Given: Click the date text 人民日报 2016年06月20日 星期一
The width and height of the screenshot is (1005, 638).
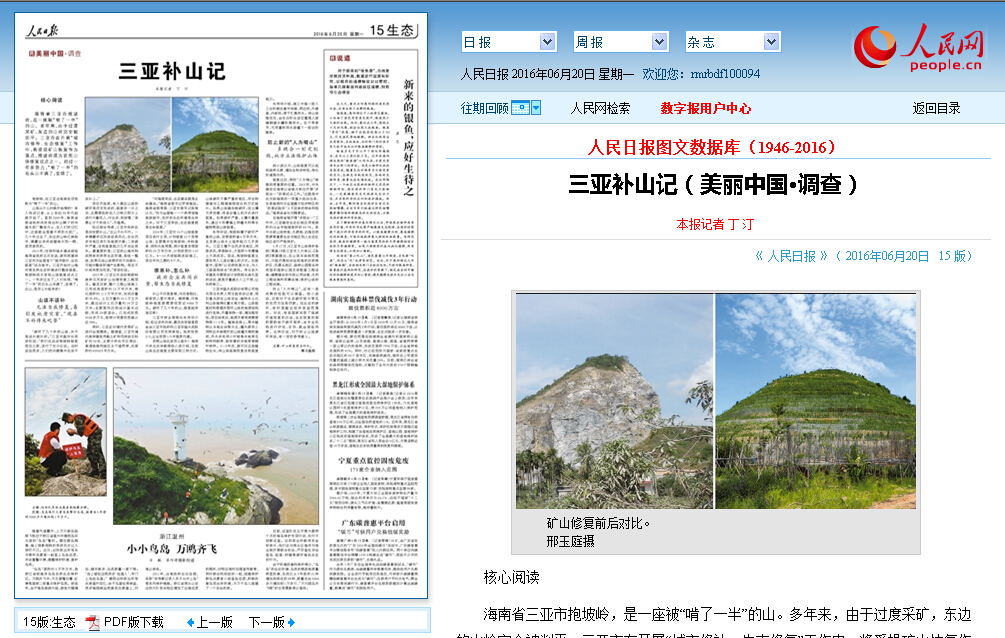Looking at the screenshot, I should (x=547, y=74).
